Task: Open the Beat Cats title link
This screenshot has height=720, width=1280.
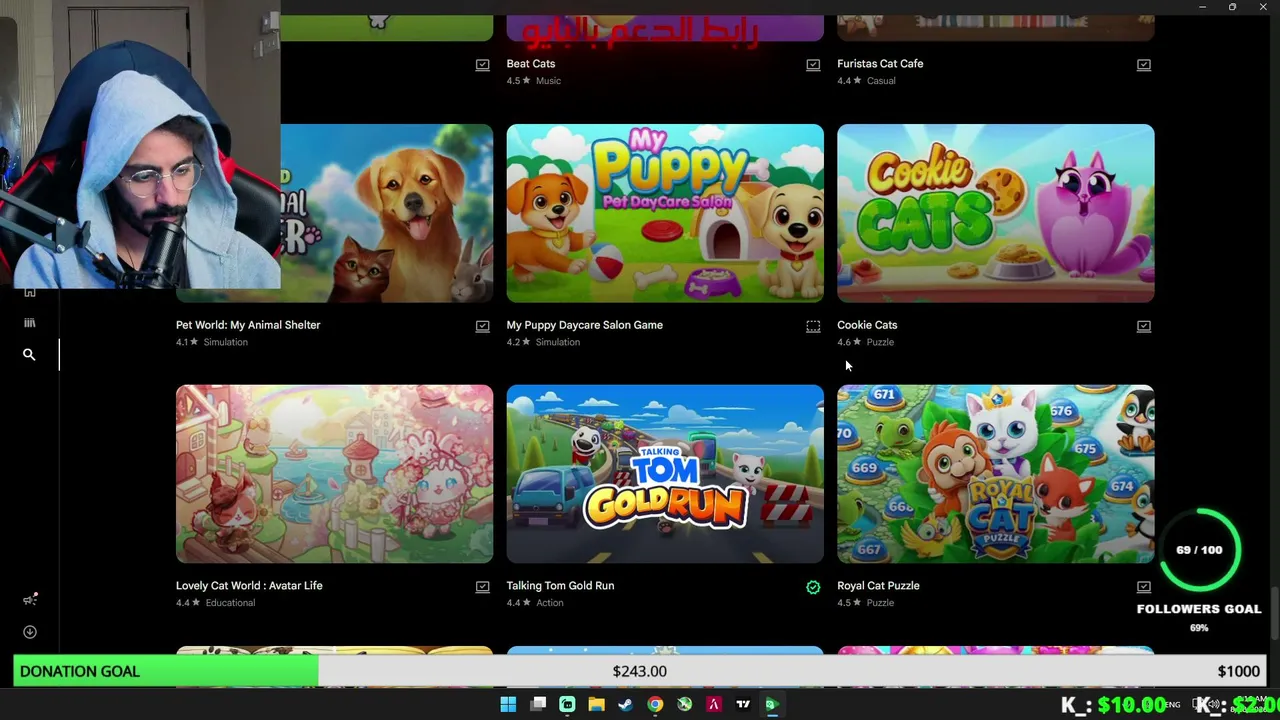Action: click(531, 64)
